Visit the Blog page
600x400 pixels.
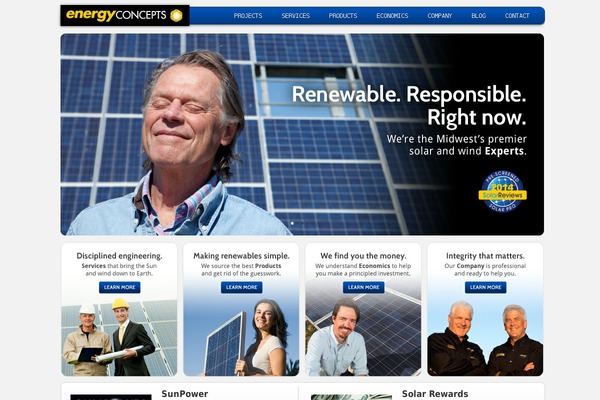pyautogui.click(x=478, y=16)
